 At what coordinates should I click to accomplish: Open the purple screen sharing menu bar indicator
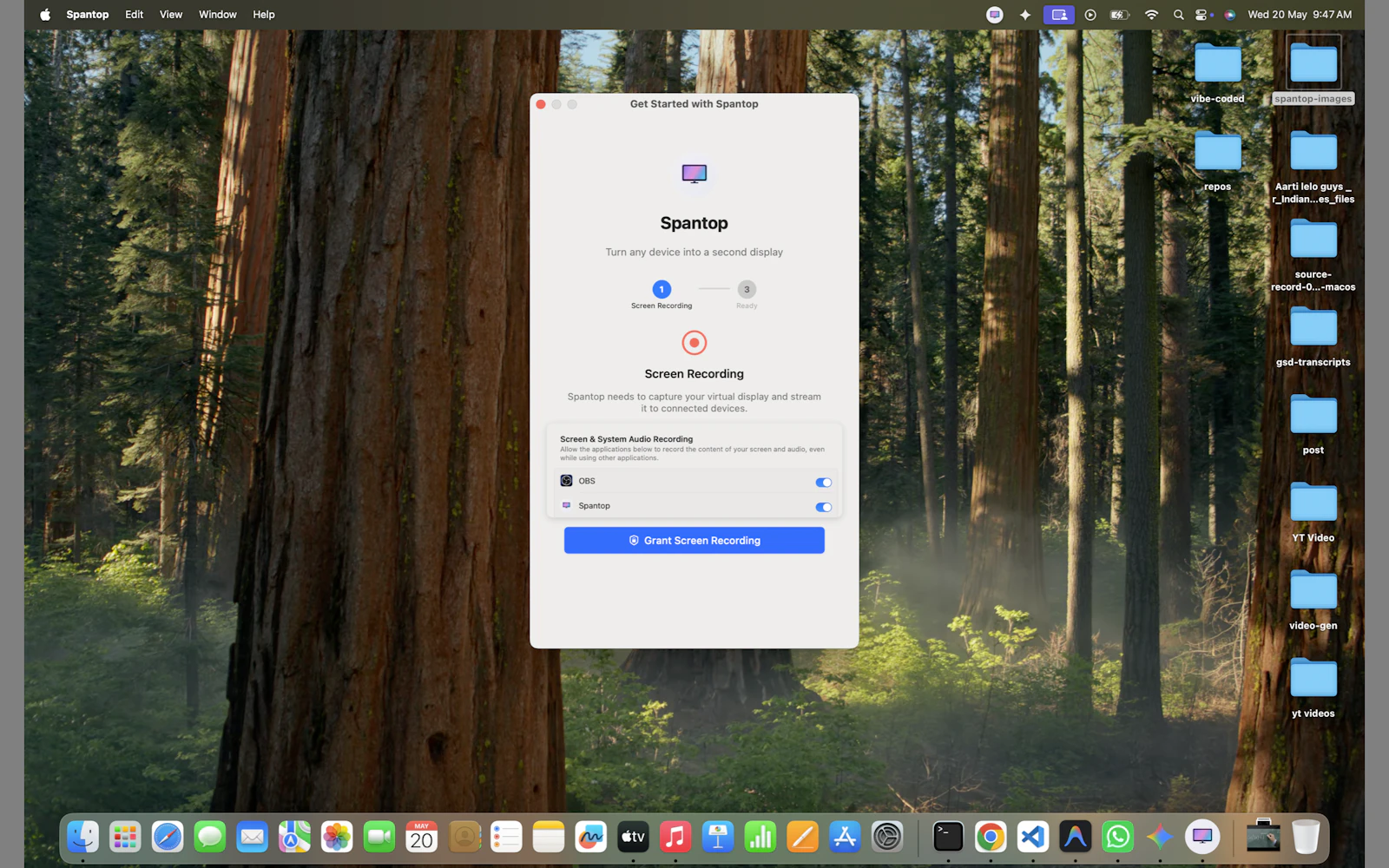click(x=1058, y=15)
